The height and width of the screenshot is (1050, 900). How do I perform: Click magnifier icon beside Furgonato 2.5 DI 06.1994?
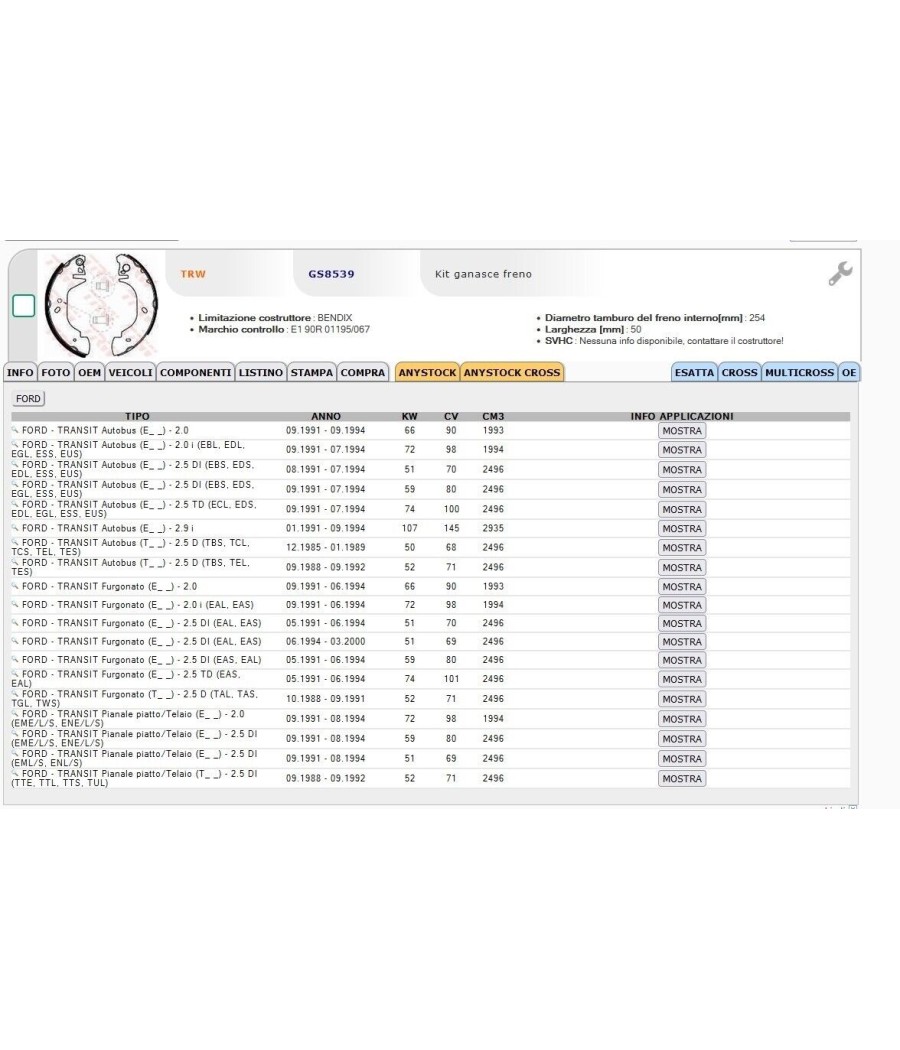(15, 641)
